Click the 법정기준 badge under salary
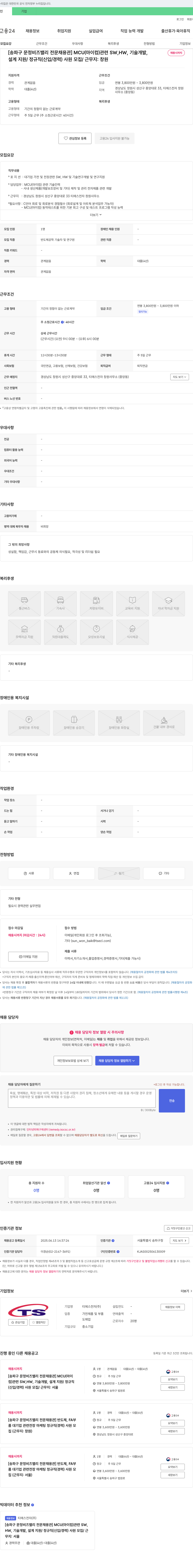This screenshot has height=1568, width=193. coord(143,312)
